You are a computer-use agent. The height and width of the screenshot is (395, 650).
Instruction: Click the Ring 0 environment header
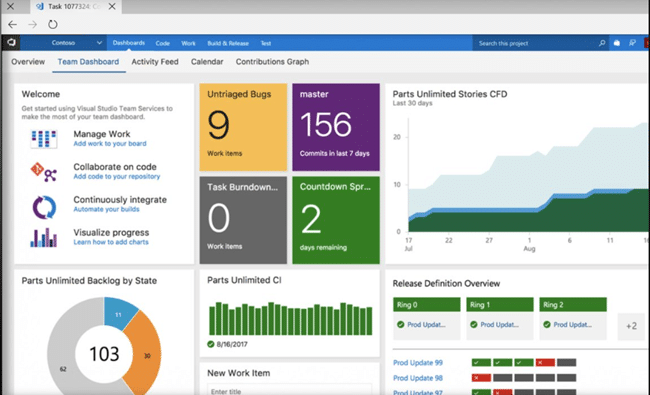(427, 305)
